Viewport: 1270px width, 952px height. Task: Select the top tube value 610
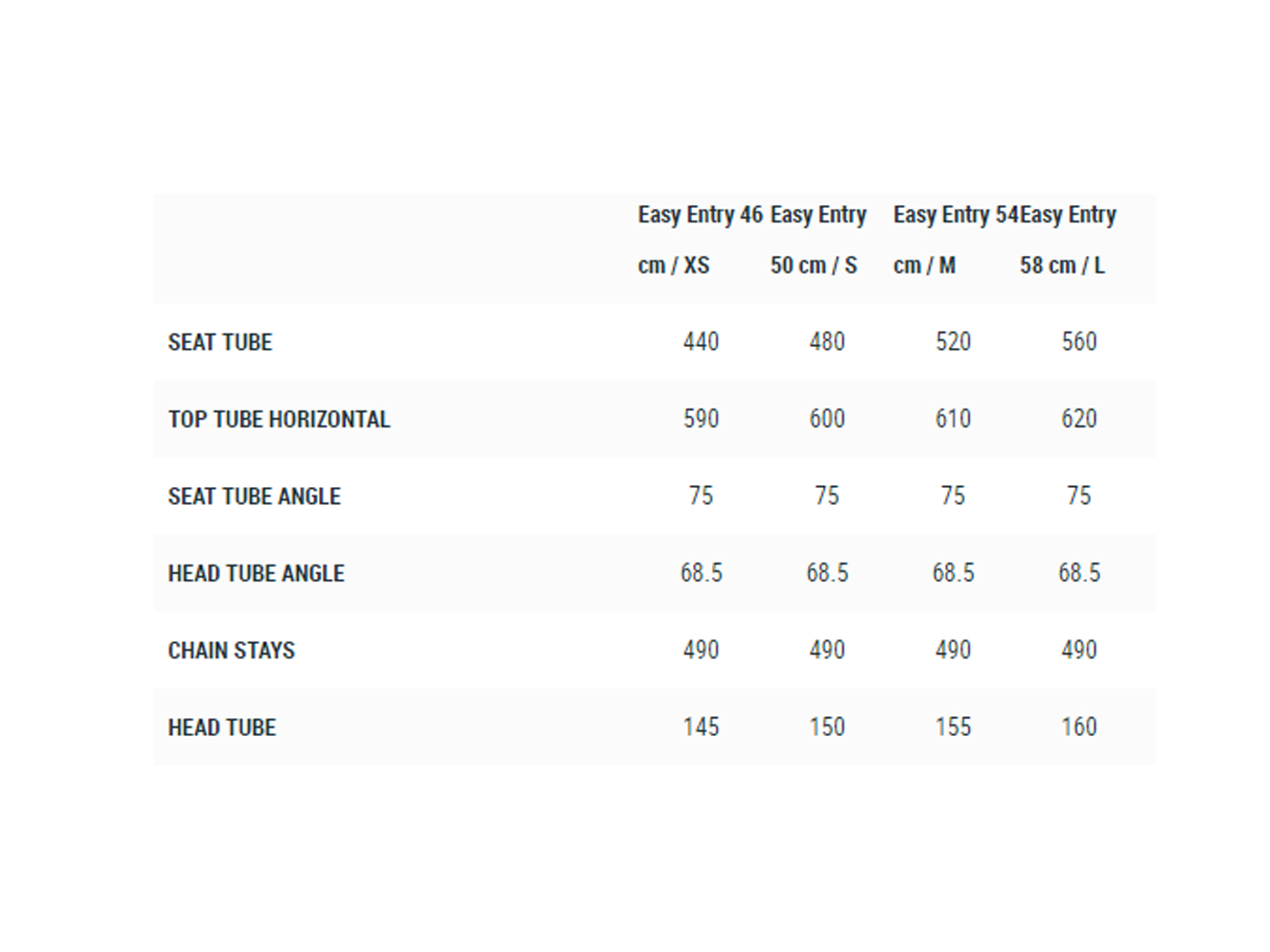(953, 419)
